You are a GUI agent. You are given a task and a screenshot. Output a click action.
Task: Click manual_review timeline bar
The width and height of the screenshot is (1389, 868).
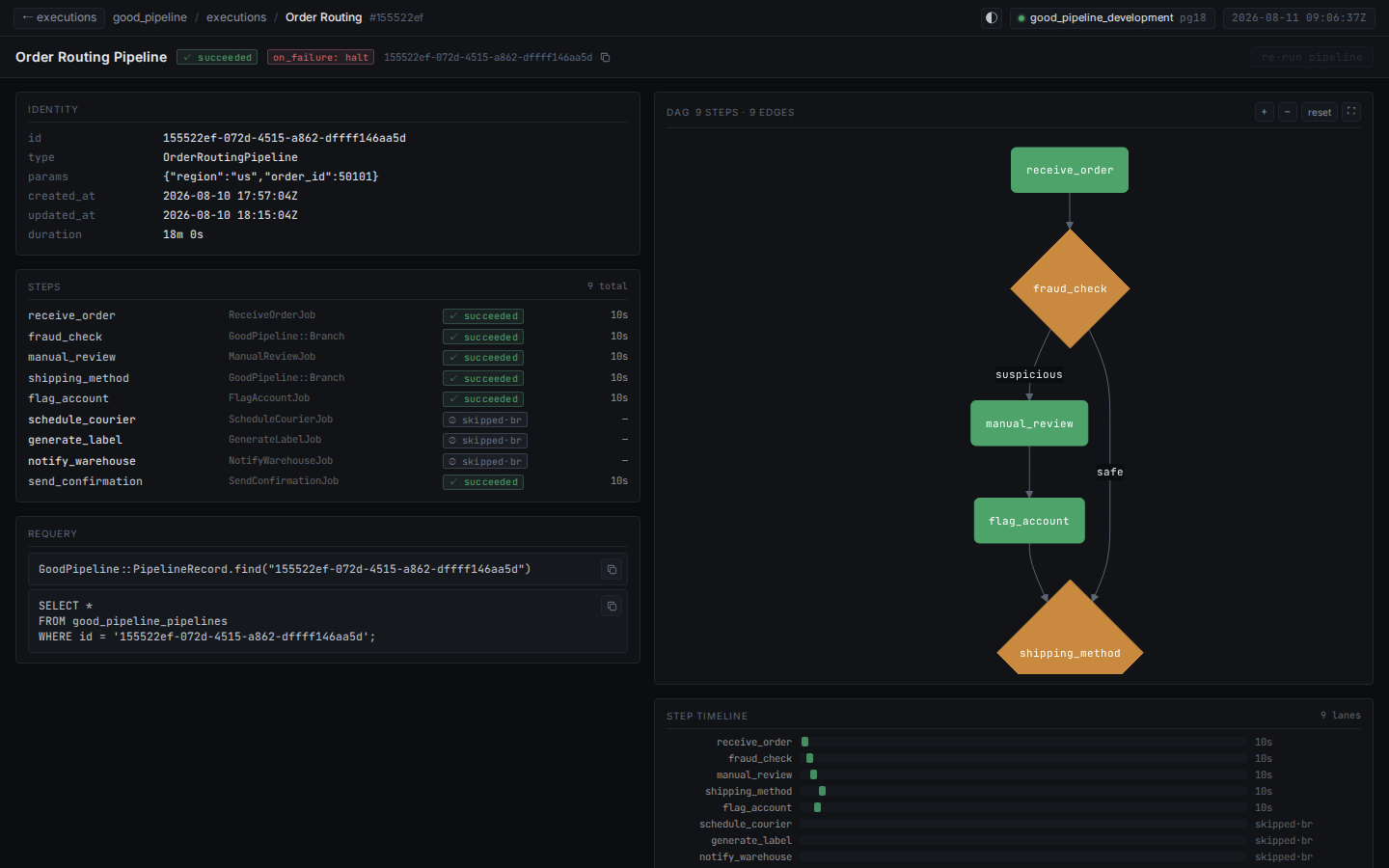813,775
